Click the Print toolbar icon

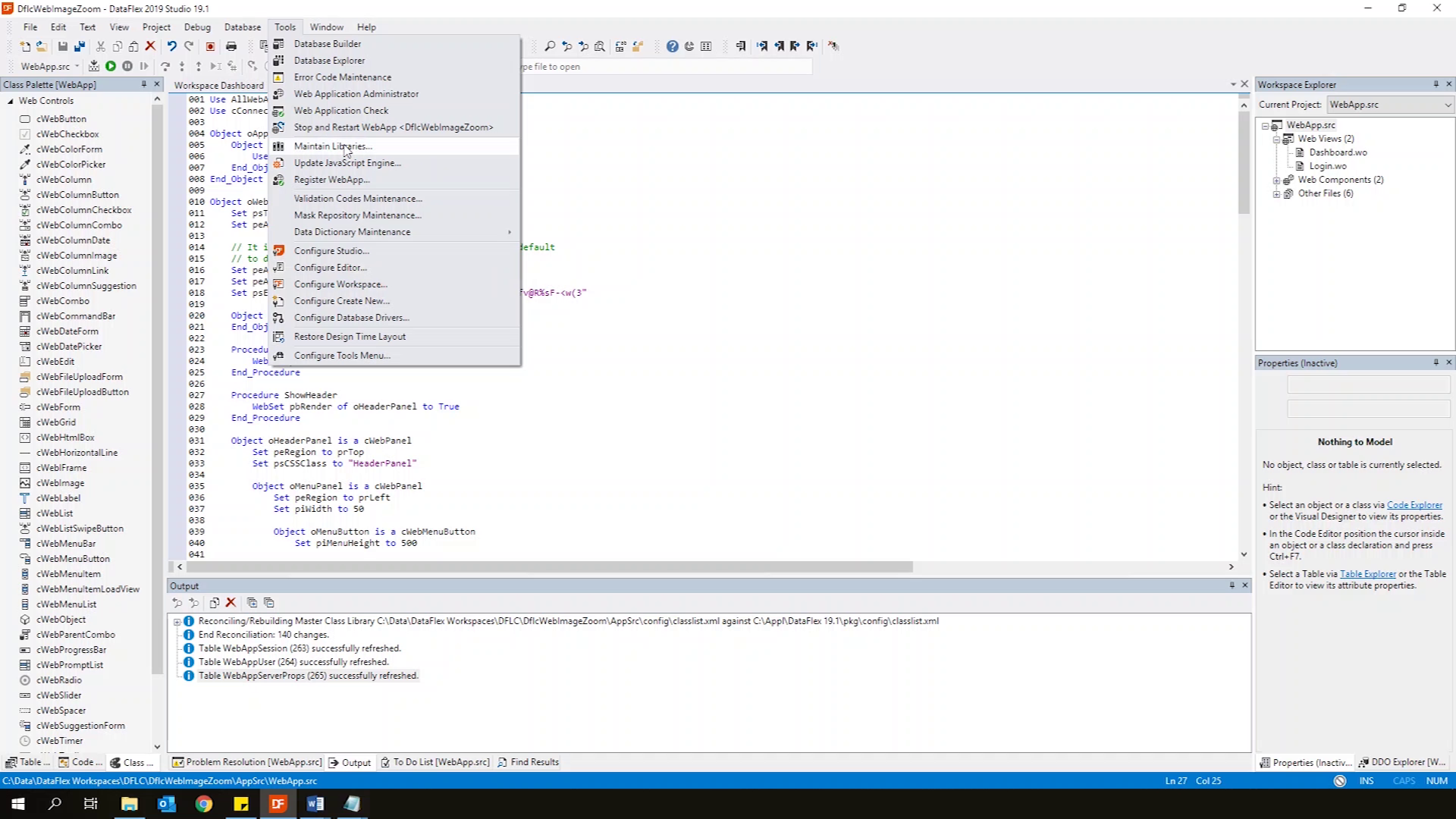tap(231, 46)
